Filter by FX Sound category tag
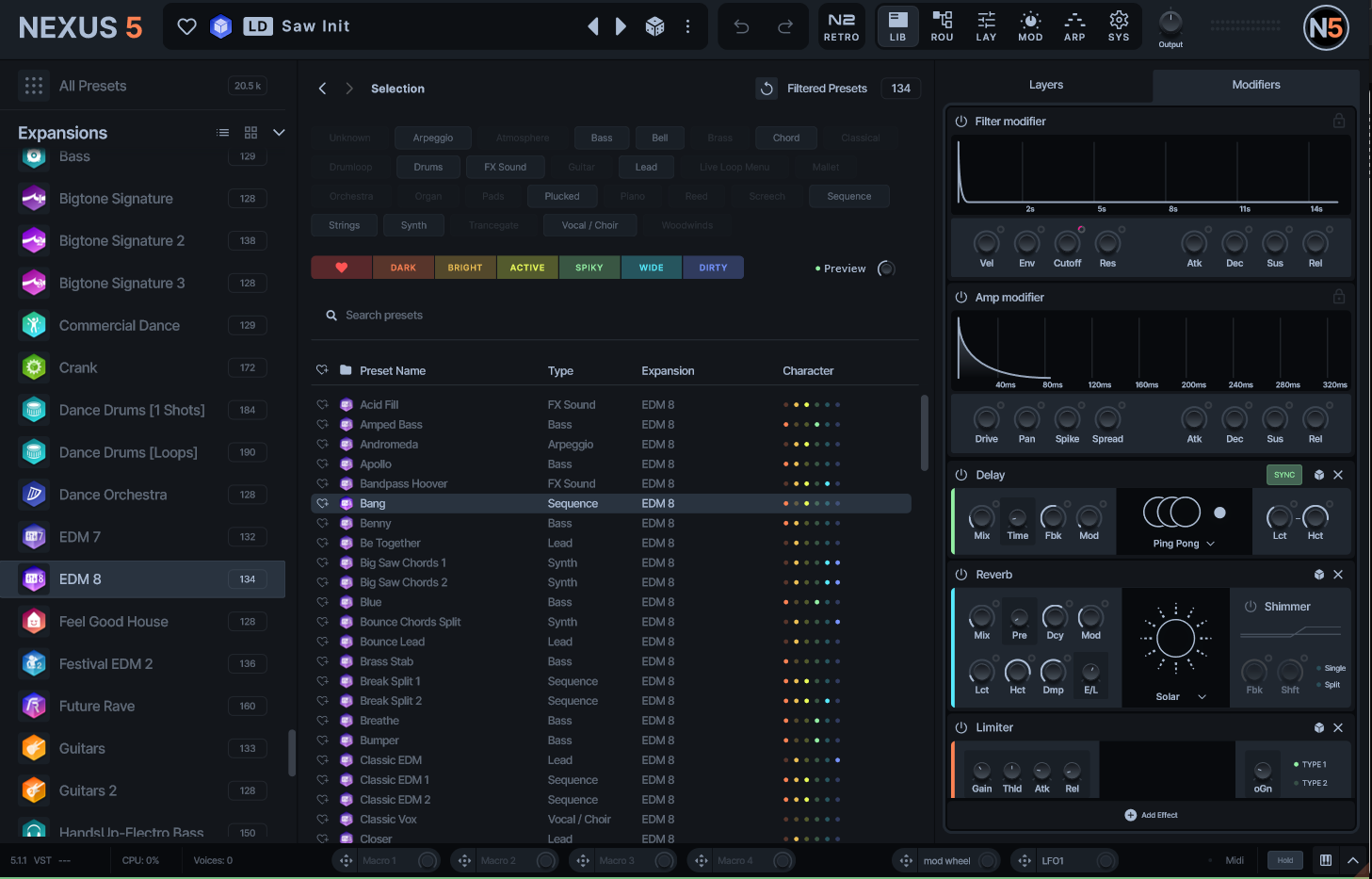 506,167
